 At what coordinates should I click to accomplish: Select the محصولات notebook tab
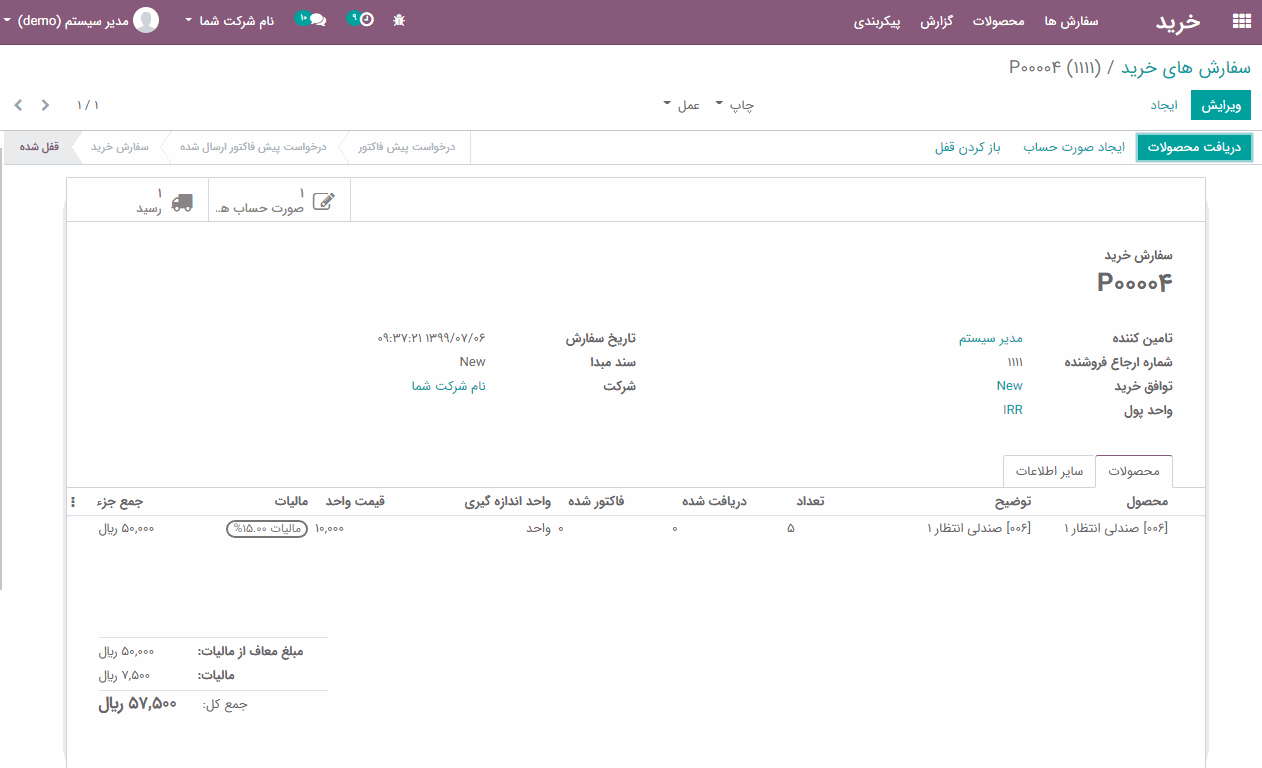(x=1134, y=470)
